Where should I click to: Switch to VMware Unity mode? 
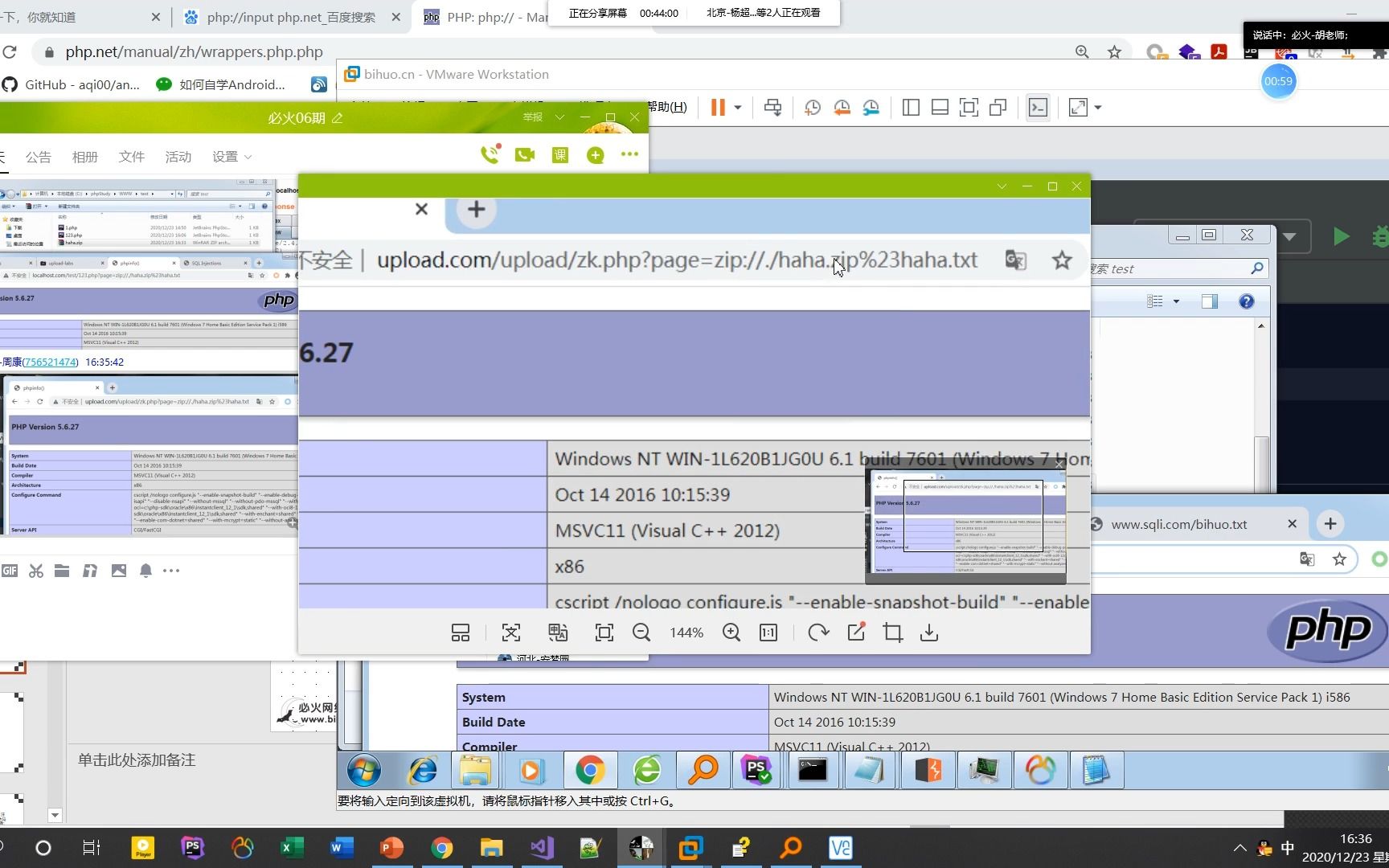click(x=998, y=107)
